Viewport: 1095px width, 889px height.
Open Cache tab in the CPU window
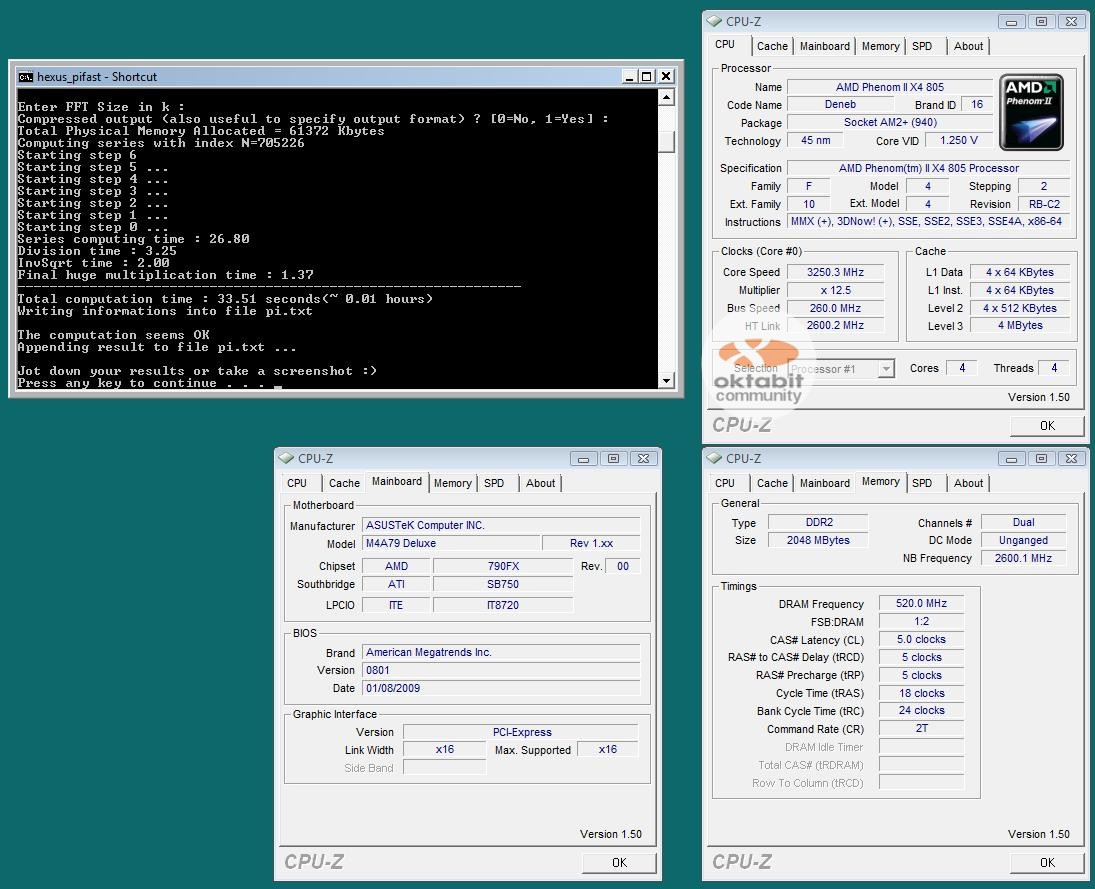coord(772,46)
